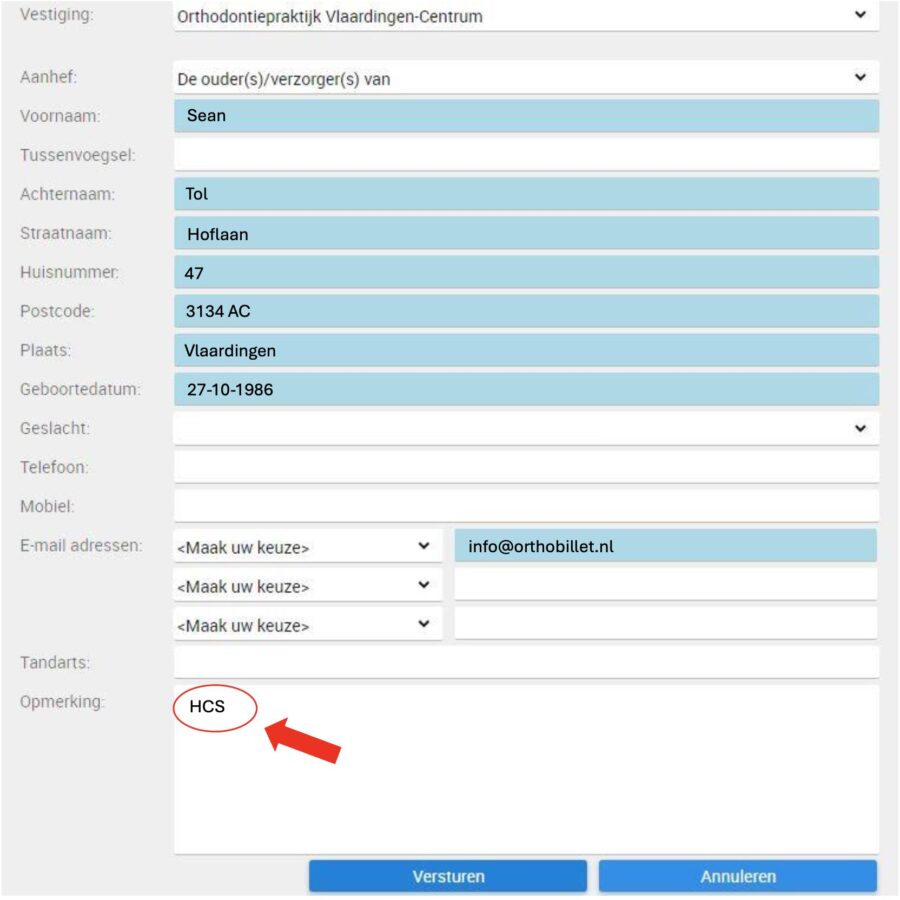Open the Vestiging location dropdown
900x900 pixels.
click(x=526, y=16)
